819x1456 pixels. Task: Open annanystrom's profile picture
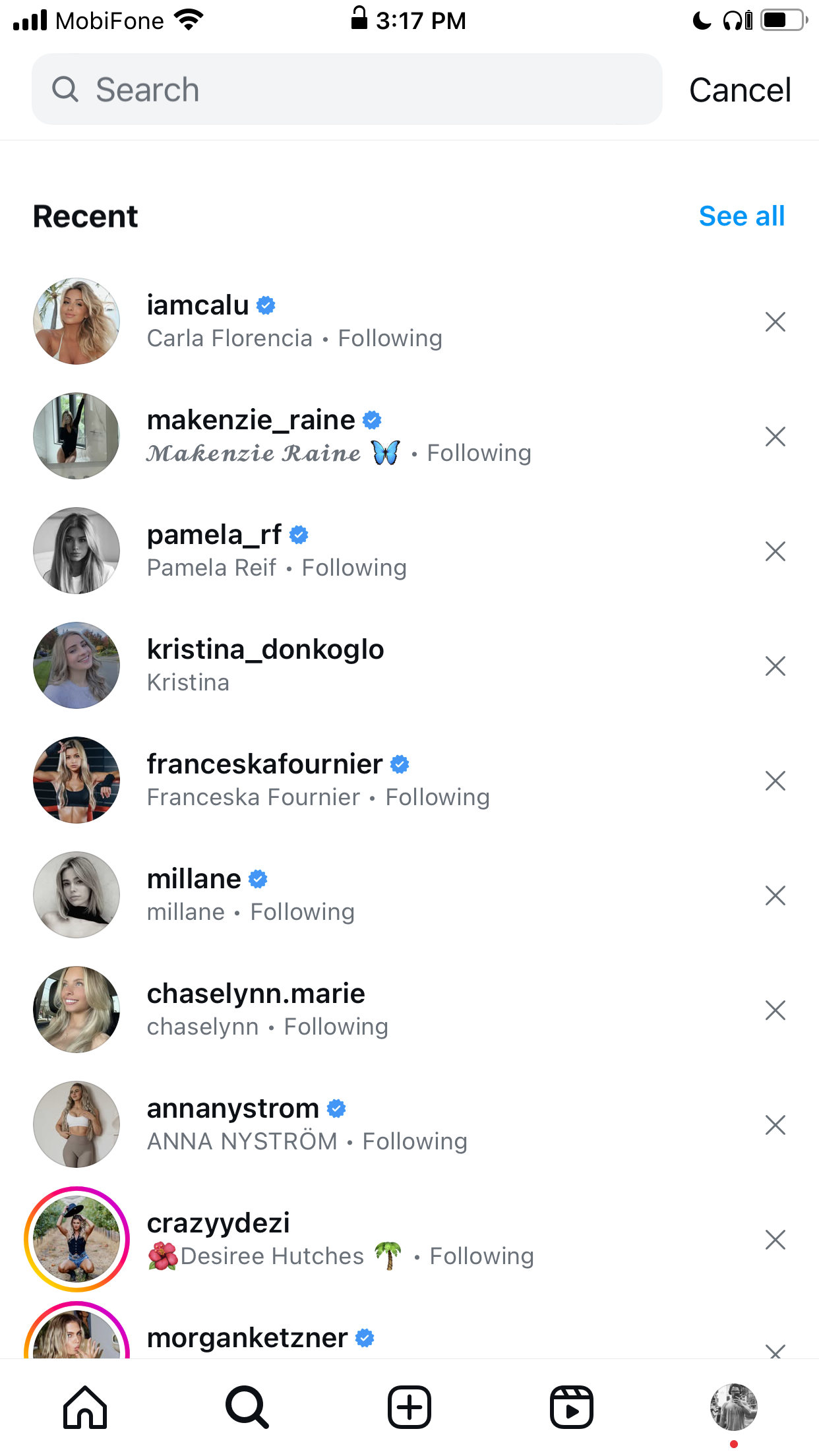pos(76,1124)
